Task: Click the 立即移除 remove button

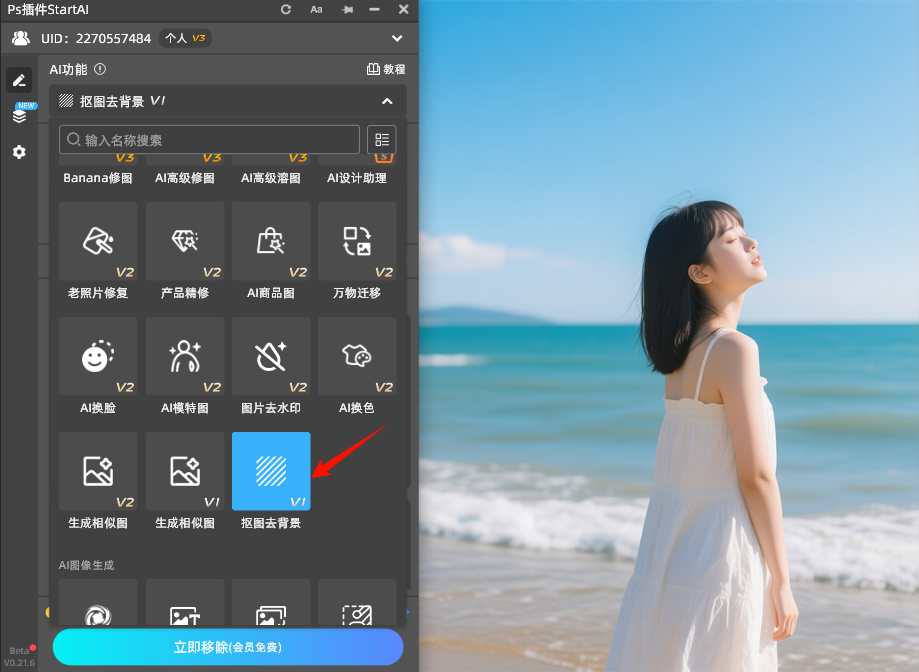Action: 228,647
